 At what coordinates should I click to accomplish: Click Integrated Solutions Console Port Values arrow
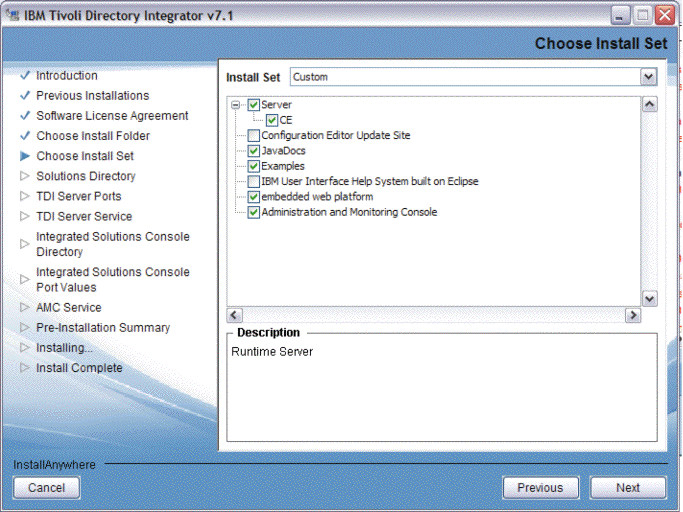[x=25, y=279]
